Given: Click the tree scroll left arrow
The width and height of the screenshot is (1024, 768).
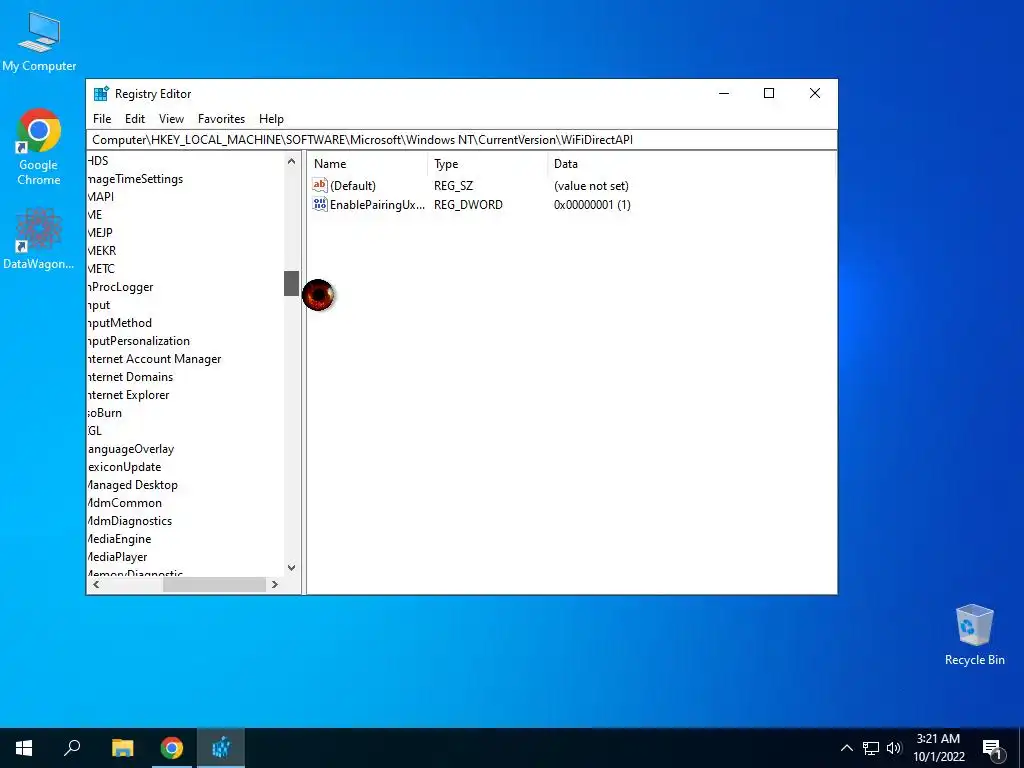Looking at the screenshot, I should [96, 584].
